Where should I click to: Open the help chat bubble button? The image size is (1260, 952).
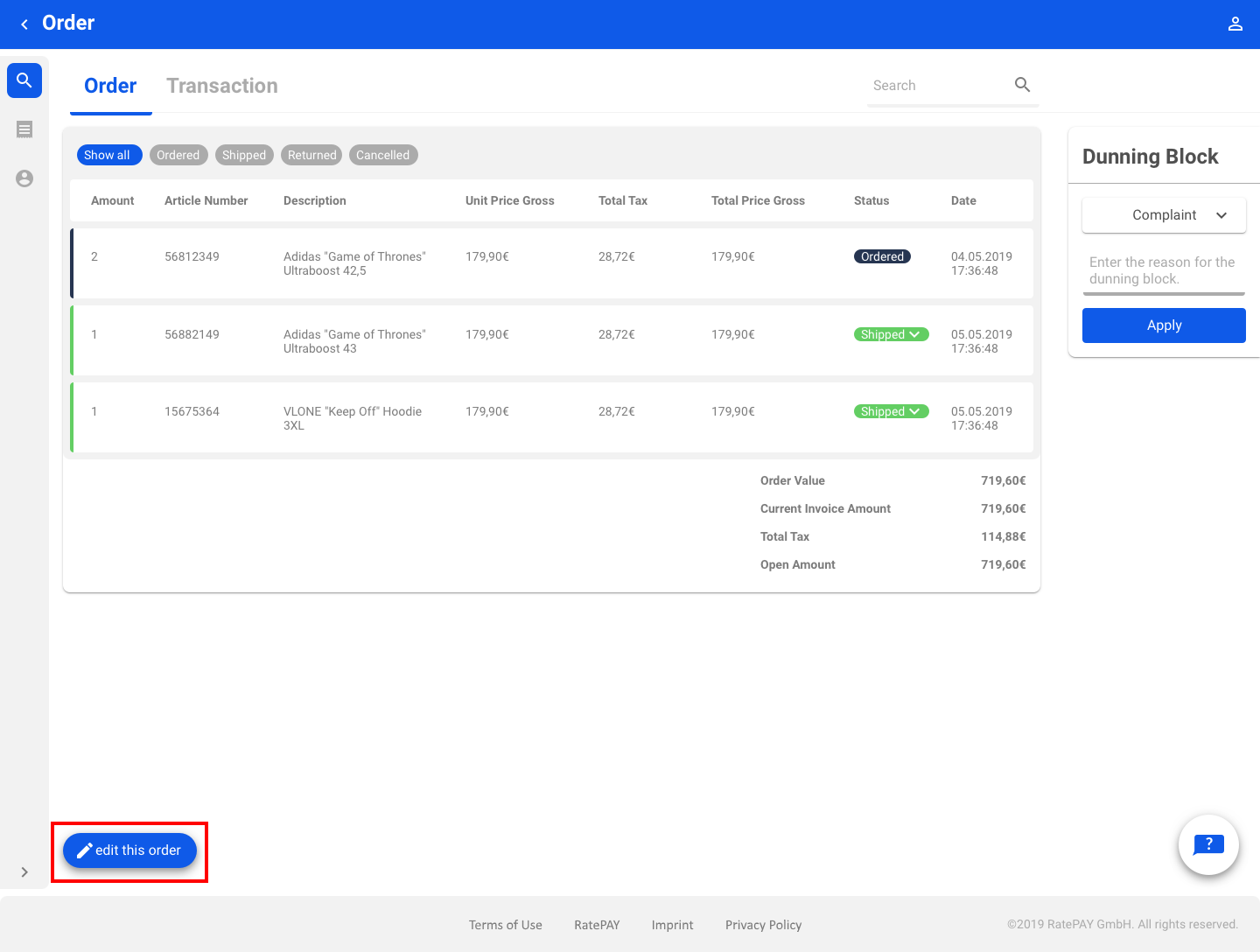1208,844
